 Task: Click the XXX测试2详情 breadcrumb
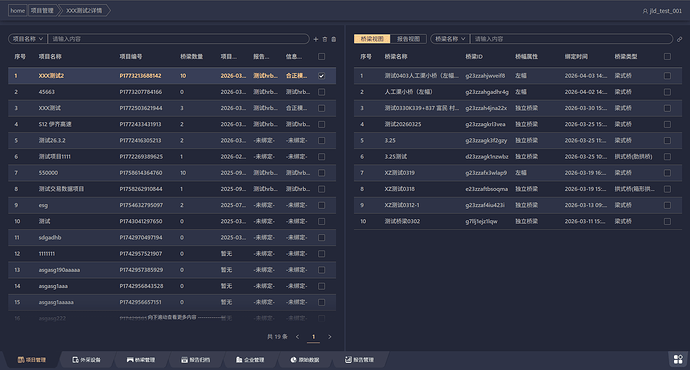pyautogui.click(x=84, y=11)
